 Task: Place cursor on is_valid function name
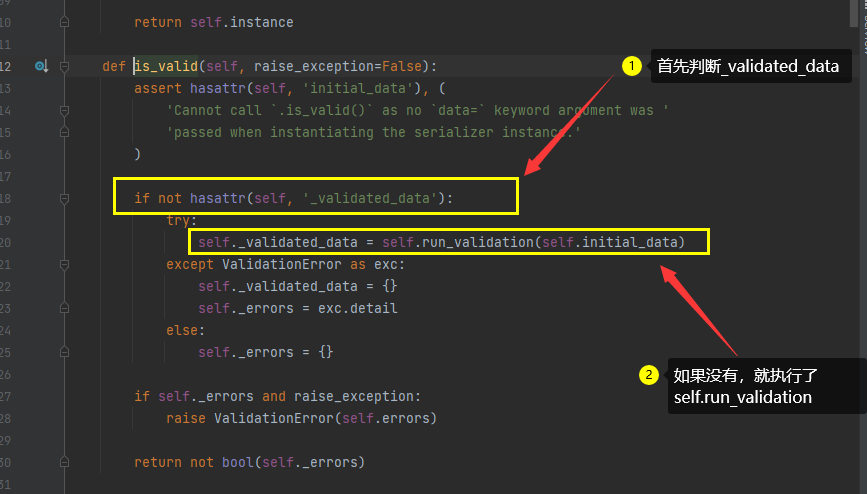point(166,66)
